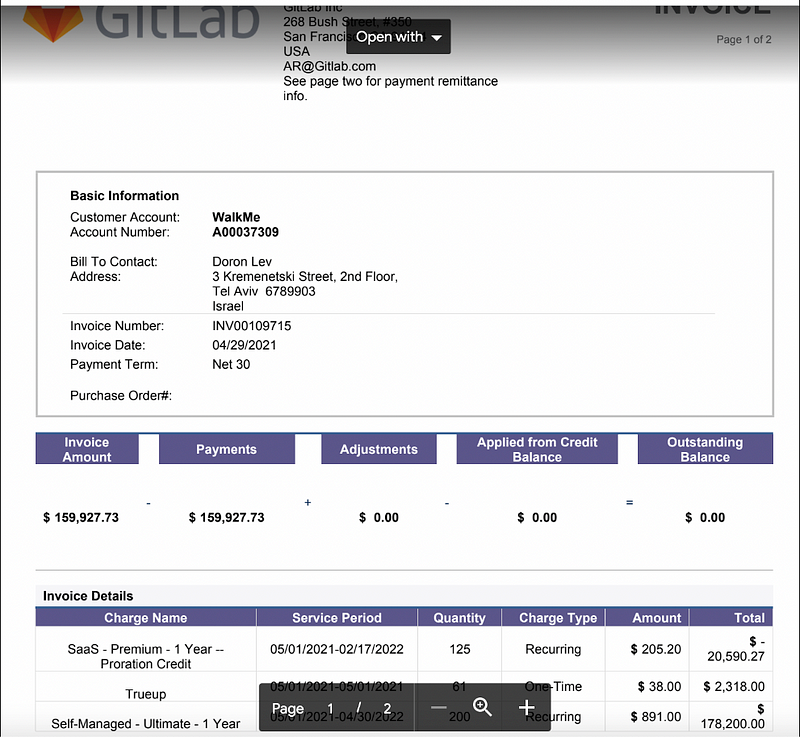Click the total page count in toolbar
800x737 pixels.
pyautogui.click(x=387, y=709)
